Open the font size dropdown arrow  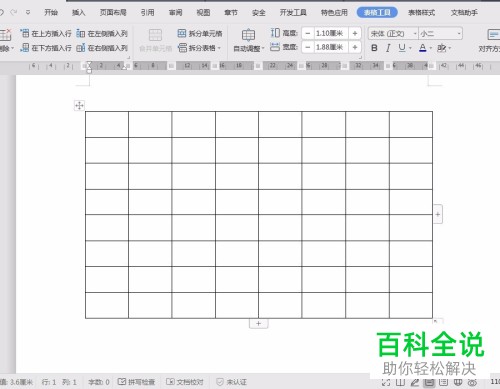click(x=459, y=34)
